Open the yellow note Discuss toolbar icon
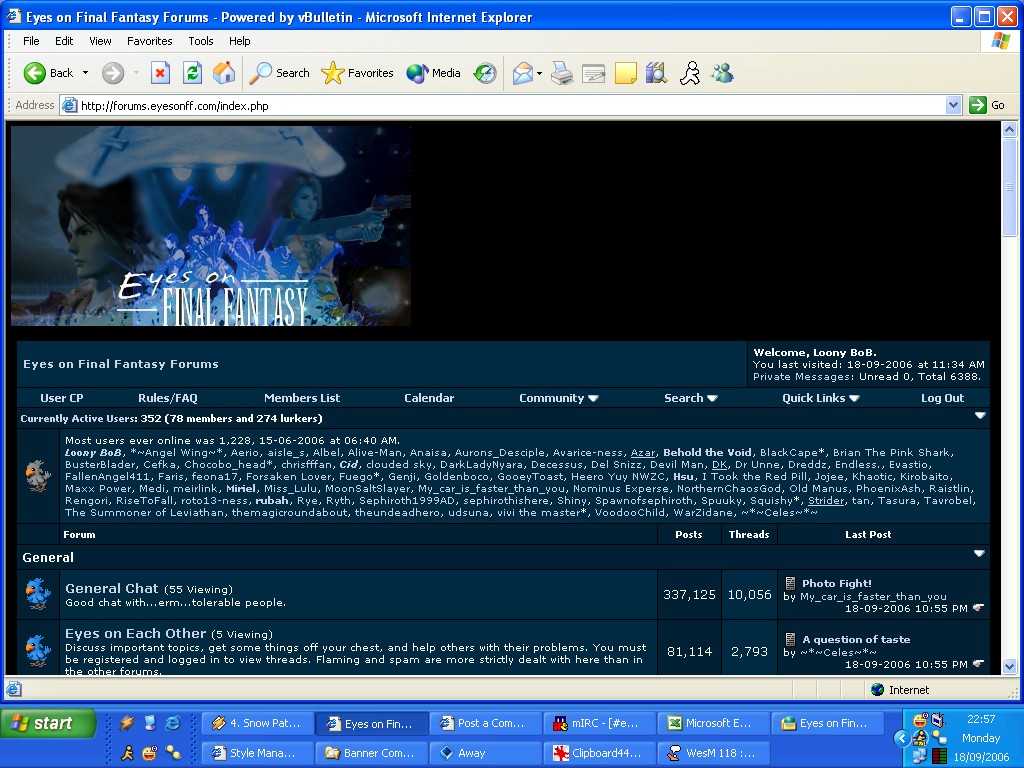 pyautogui.click(x=626, y=73)
